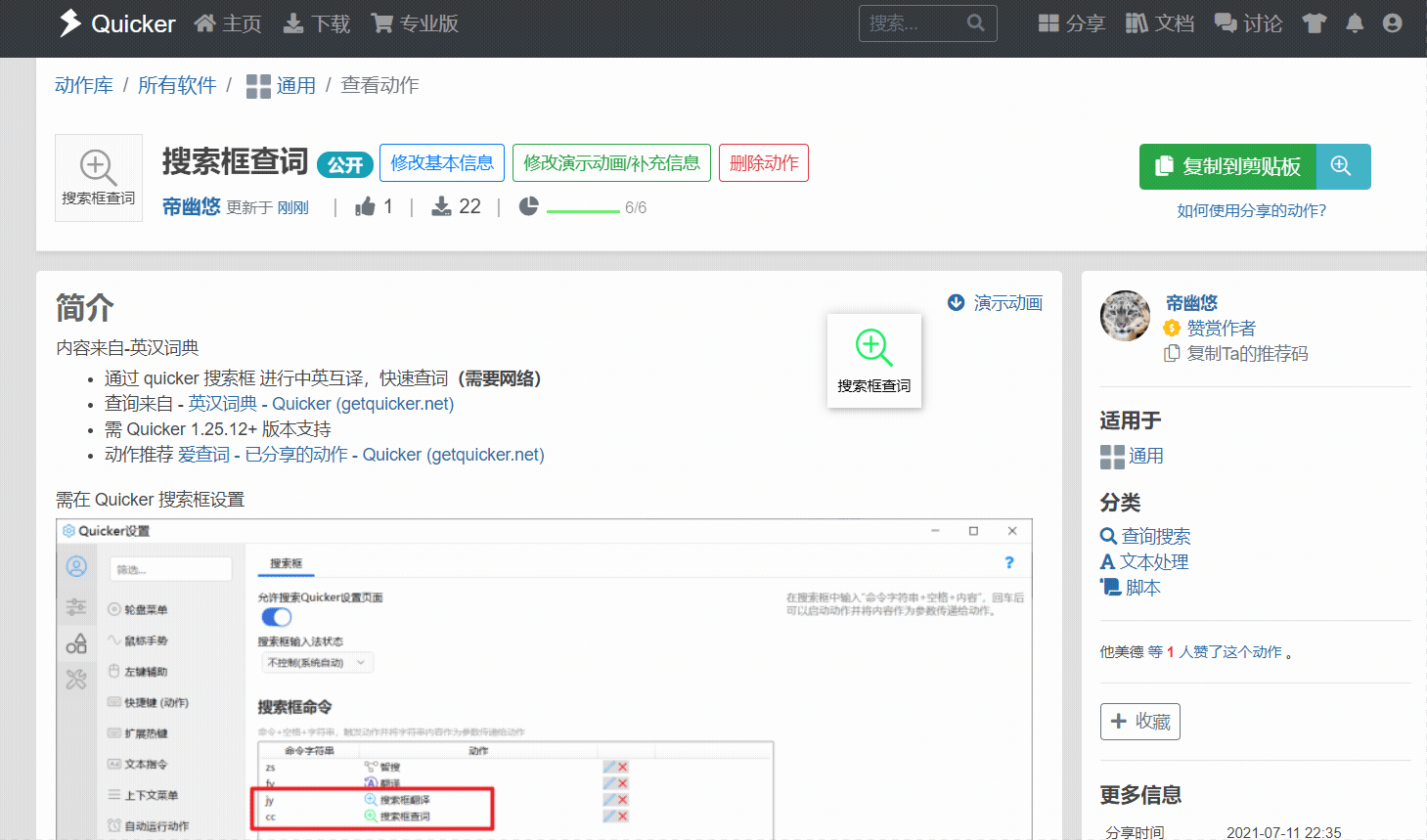Click the thumbs-up like icon
The width and height of the screenshot is (1427, 840).
[x=365, y=206]
